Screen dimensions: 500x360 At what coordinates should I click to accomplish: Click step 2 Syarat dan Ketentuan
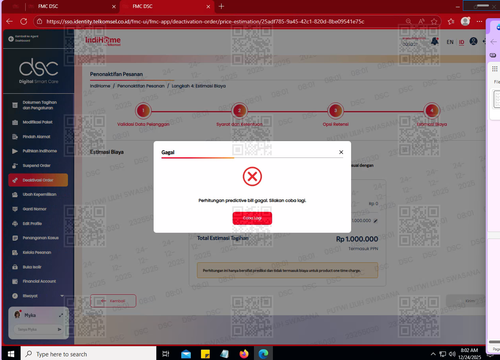pyautogui.click(x=239, y=111)
